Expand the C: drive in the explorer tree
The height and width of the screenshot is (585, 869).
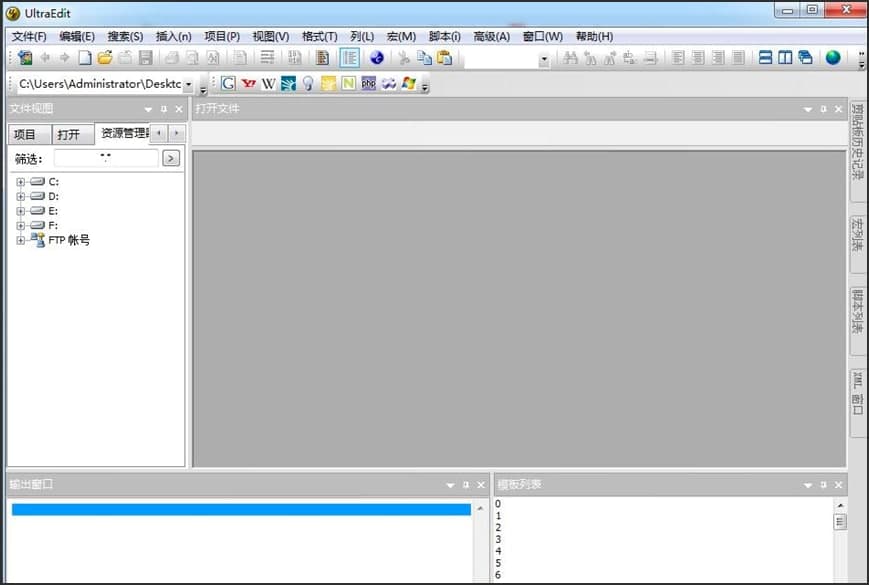click(21, 182)
